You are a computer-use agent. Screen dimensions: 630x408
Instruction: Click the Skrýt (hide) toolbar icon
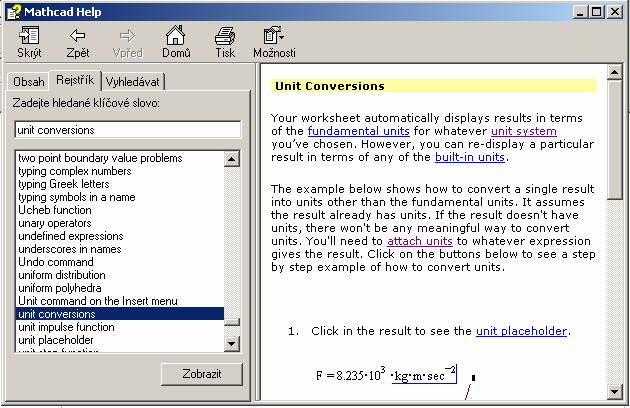29,42
